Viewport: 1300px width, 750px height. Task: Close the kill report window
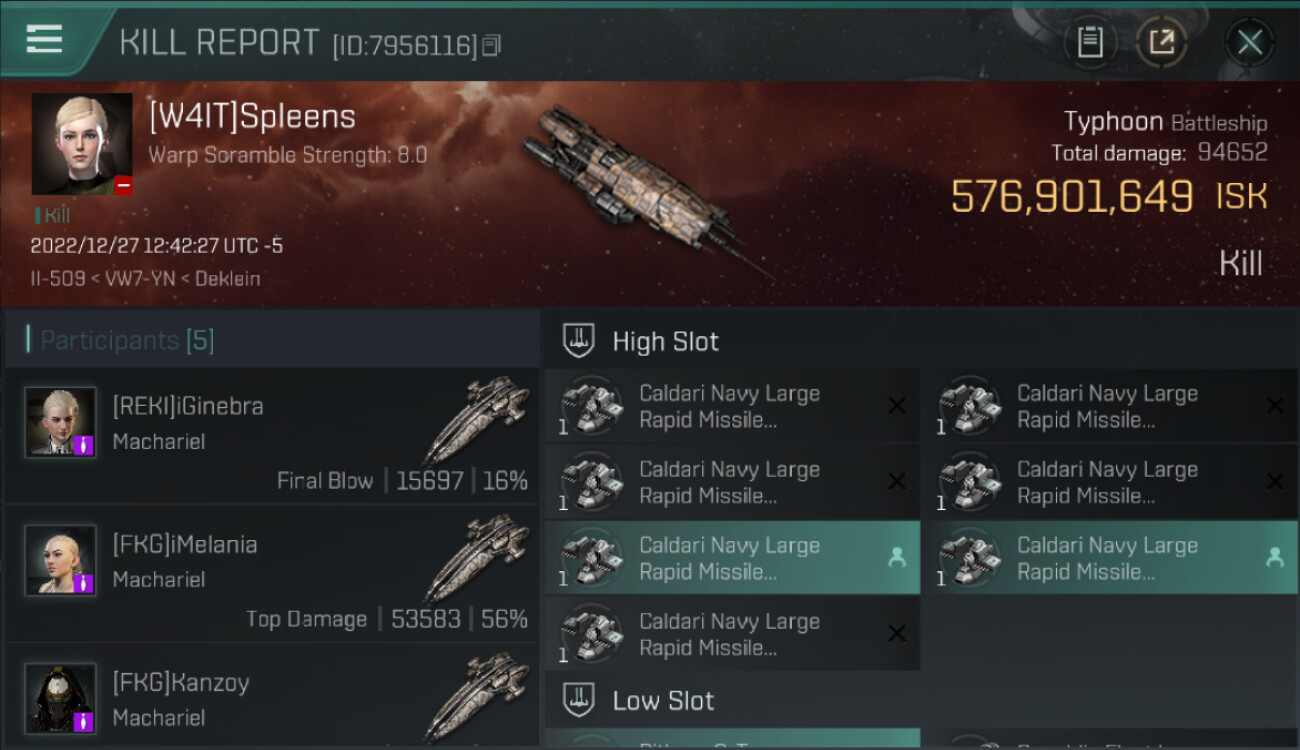(1249, 42)
